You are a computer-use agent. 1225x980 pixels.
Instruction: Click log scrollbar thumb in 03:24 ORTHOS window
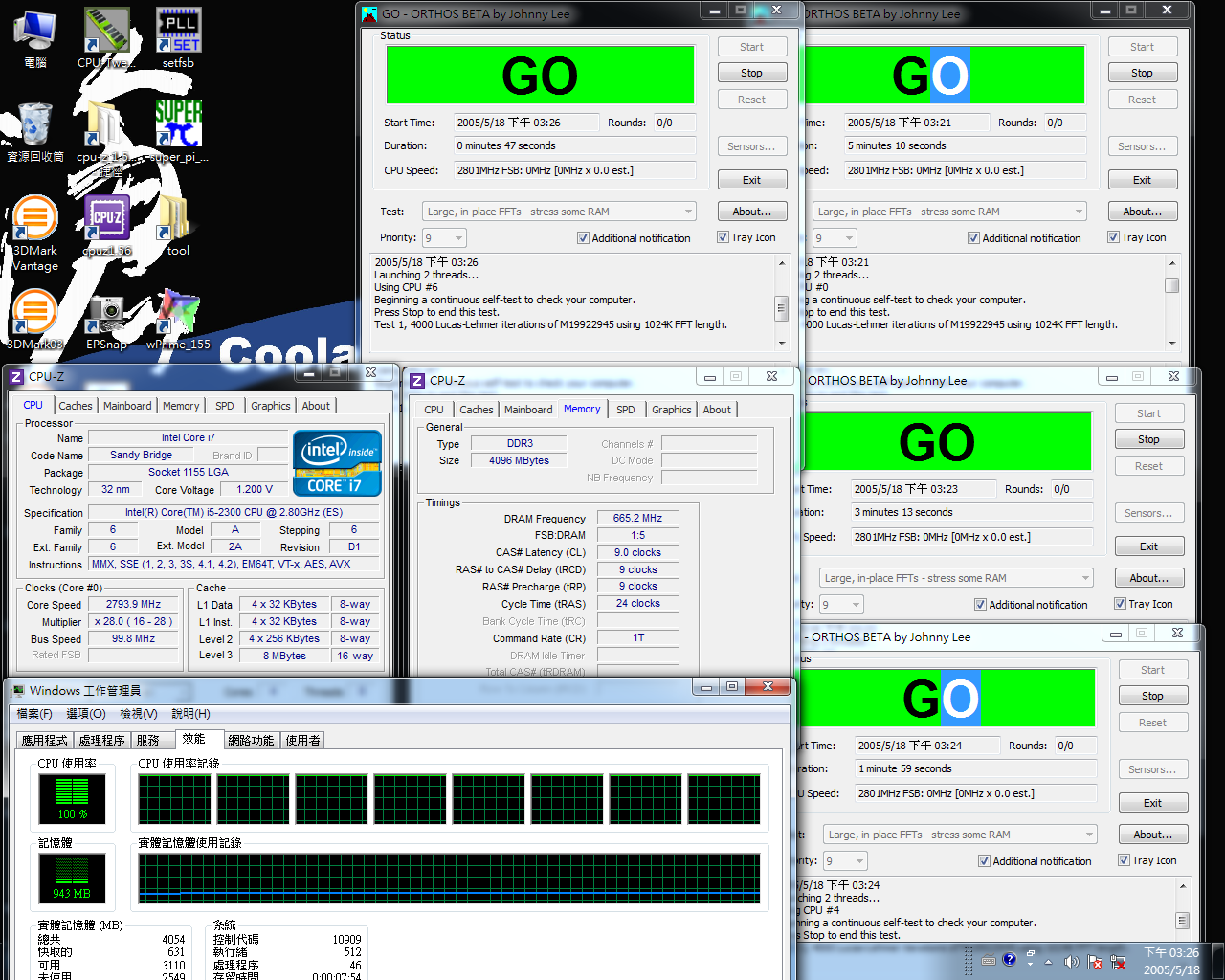[x=1182, y=921]
